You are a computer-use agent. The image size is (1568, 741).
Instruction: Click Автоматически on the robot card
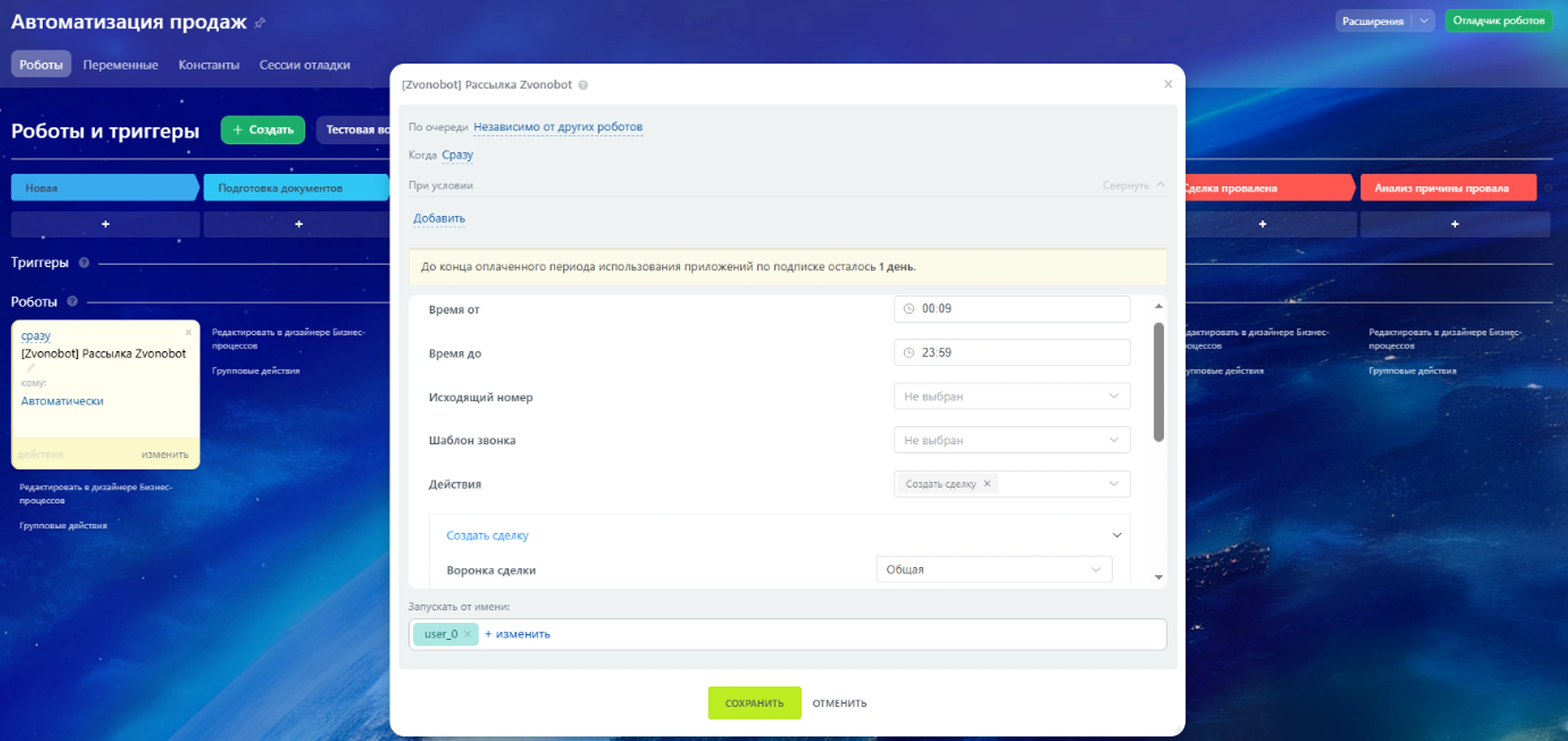click(62, 401)
